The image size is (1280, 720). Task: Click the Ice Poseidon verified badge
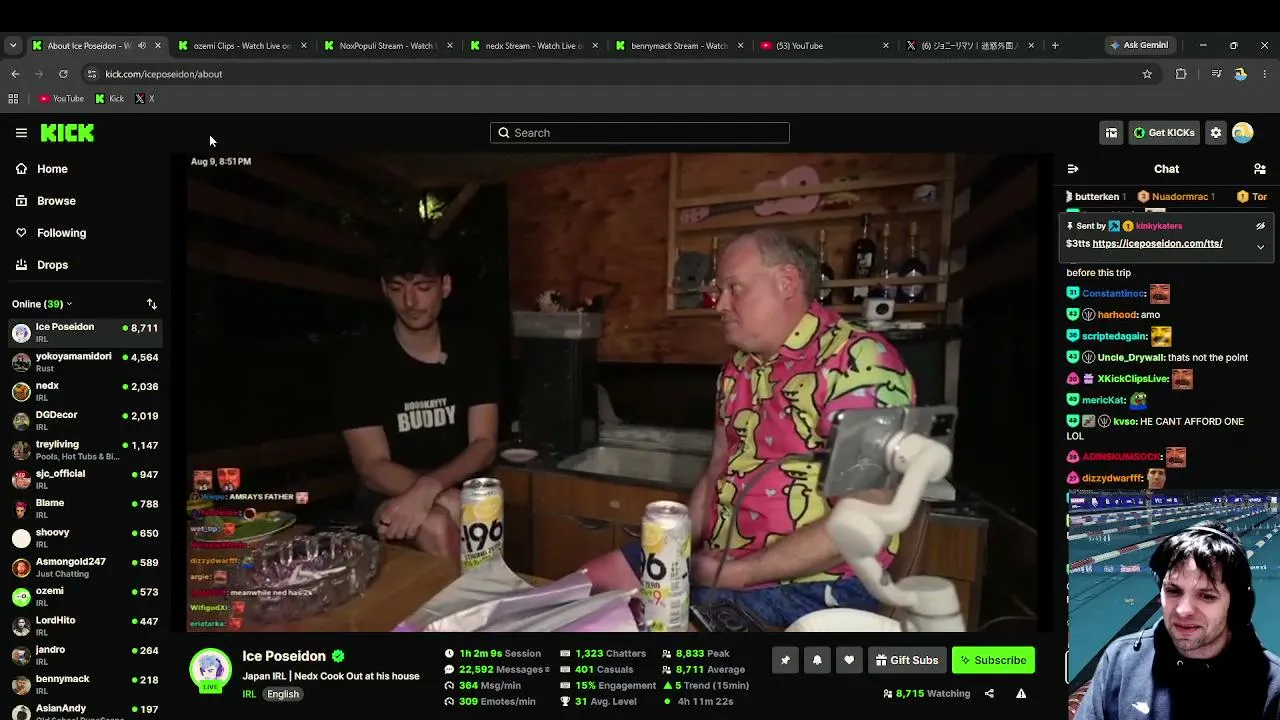[338, 656]
